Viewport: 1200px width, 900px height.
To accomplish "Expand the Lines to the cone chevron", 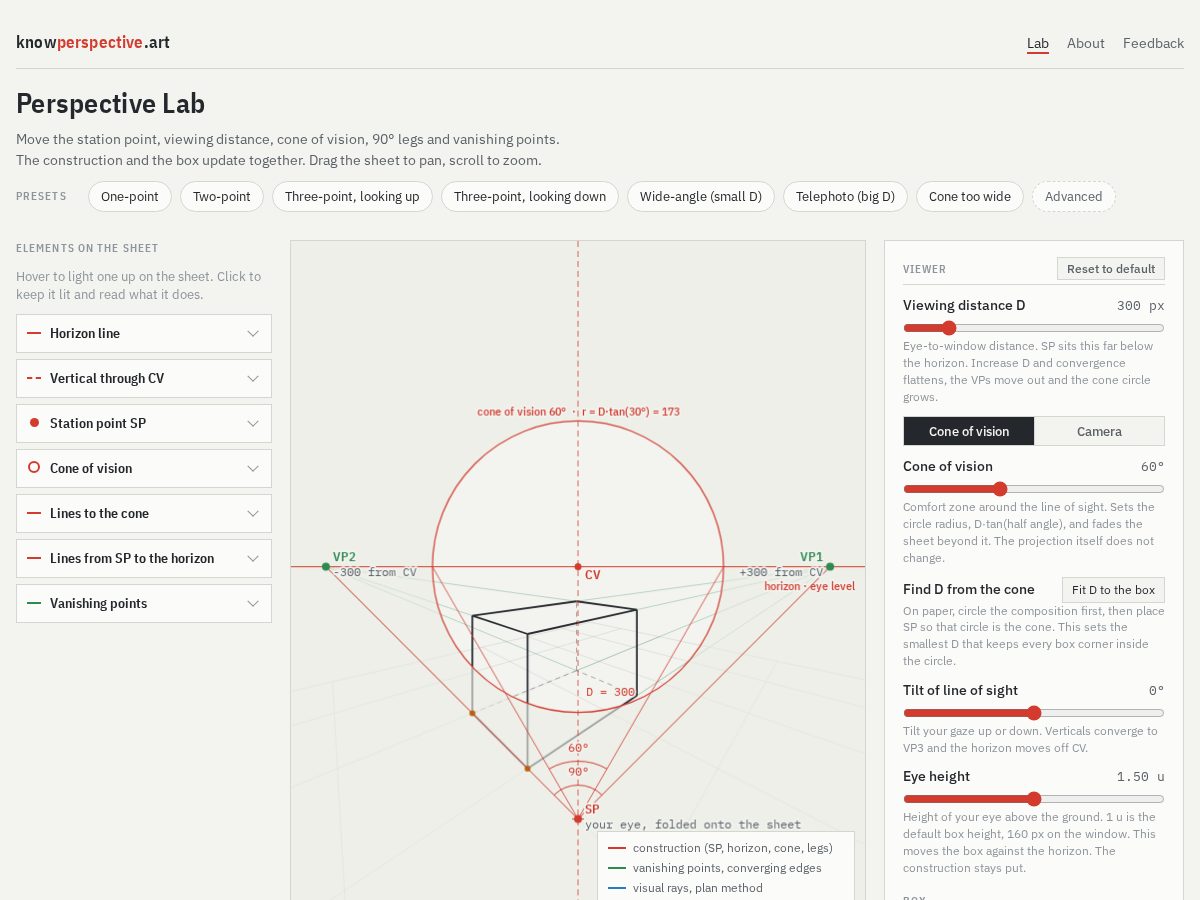I will click(x=253, y=514).
